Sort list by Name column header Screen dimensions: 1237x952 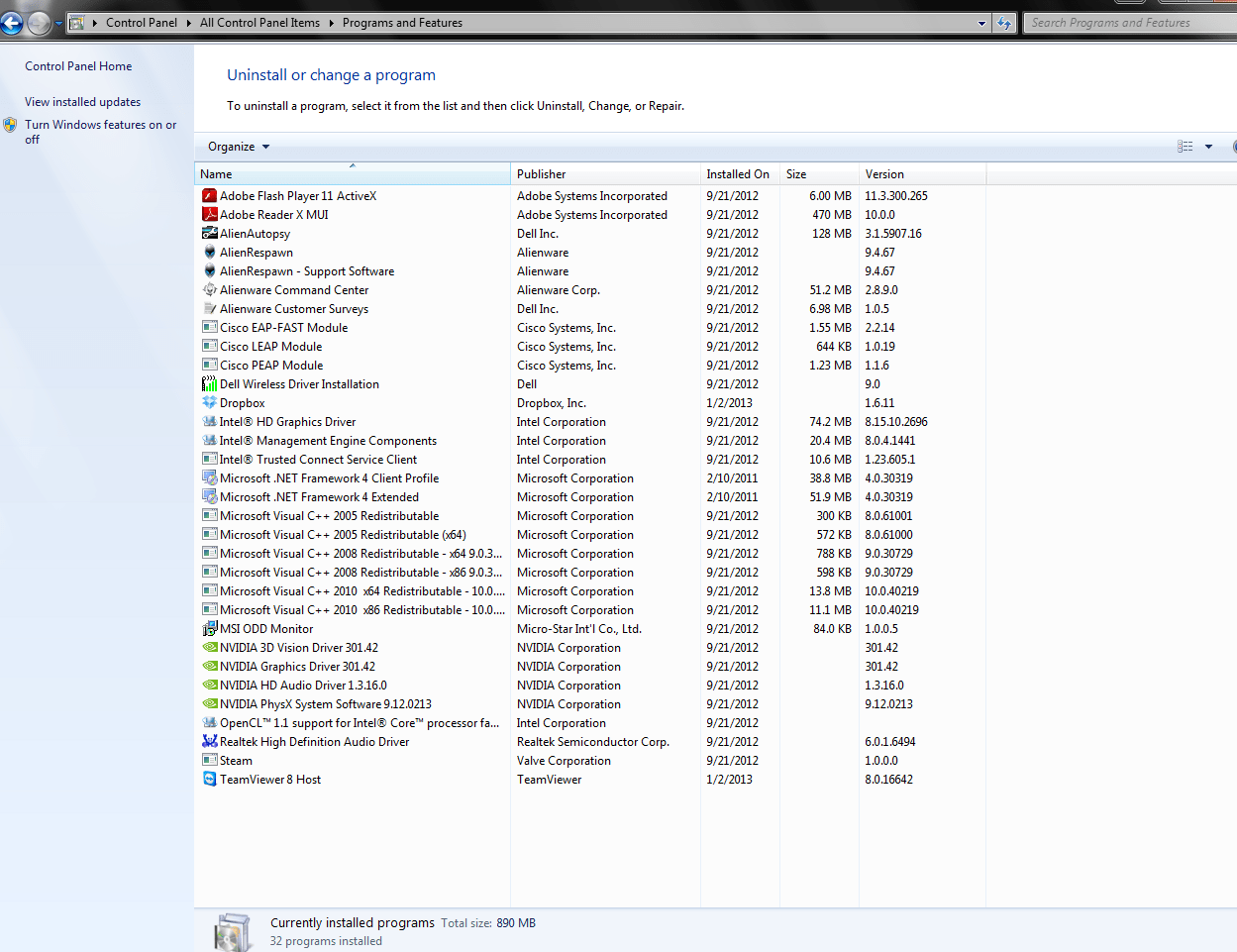[352, 174]
